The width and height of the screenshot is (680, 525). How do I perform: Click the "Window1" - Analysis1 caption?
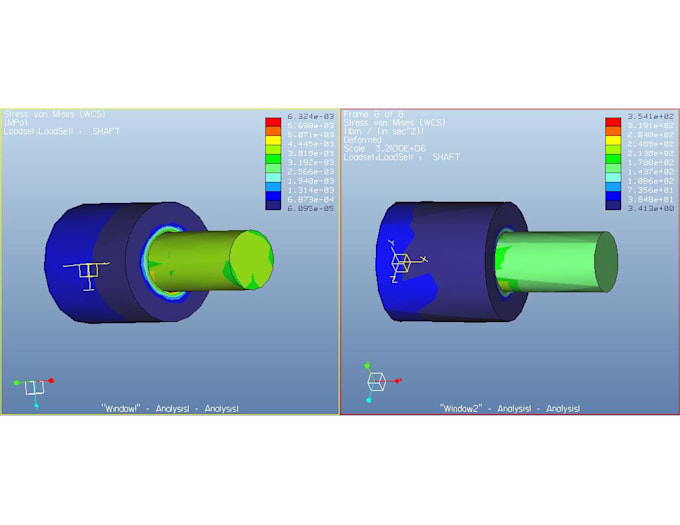pyautogui.click(x=170, y=408)
